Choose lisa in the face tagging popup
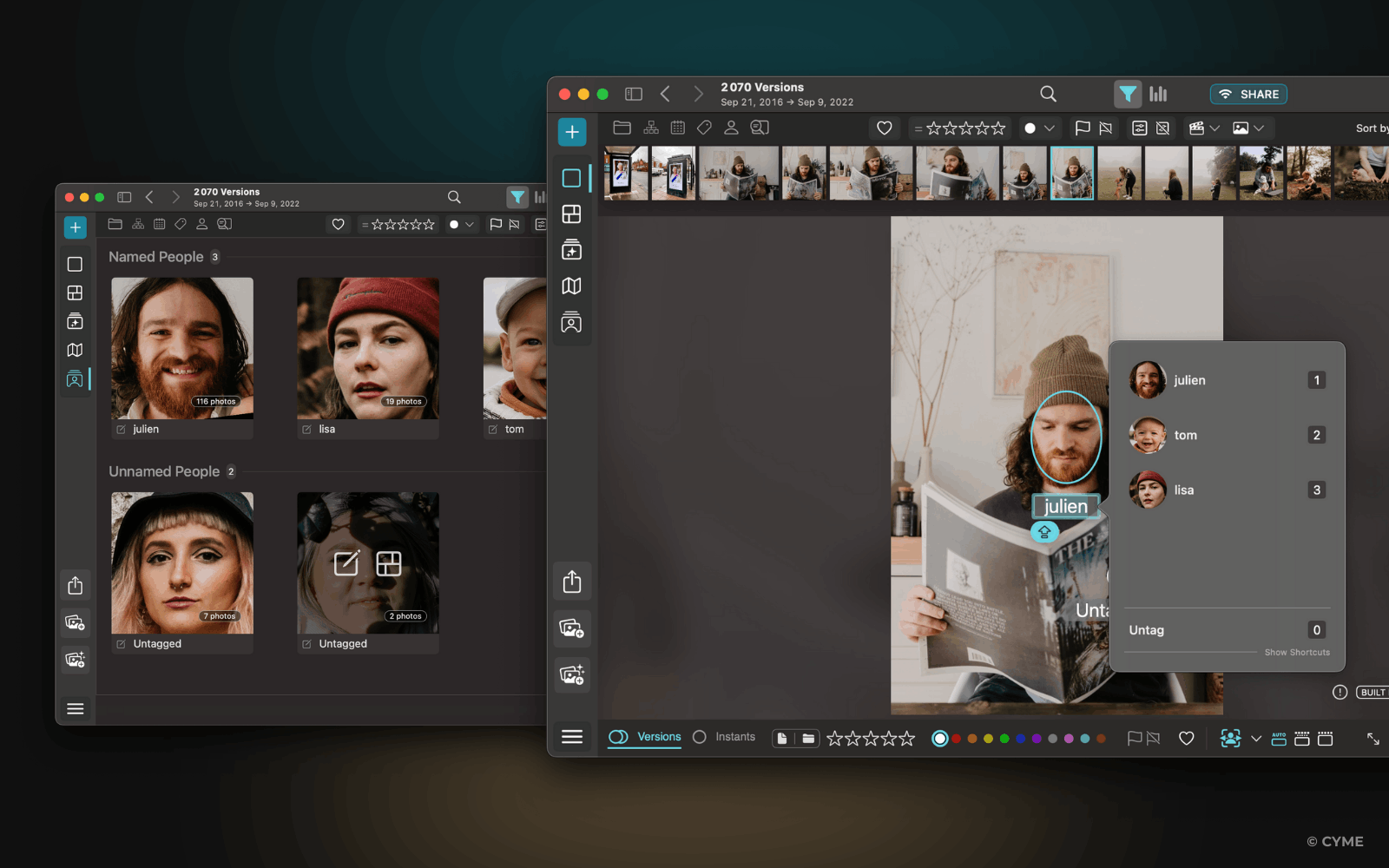 click(1227, 490)
